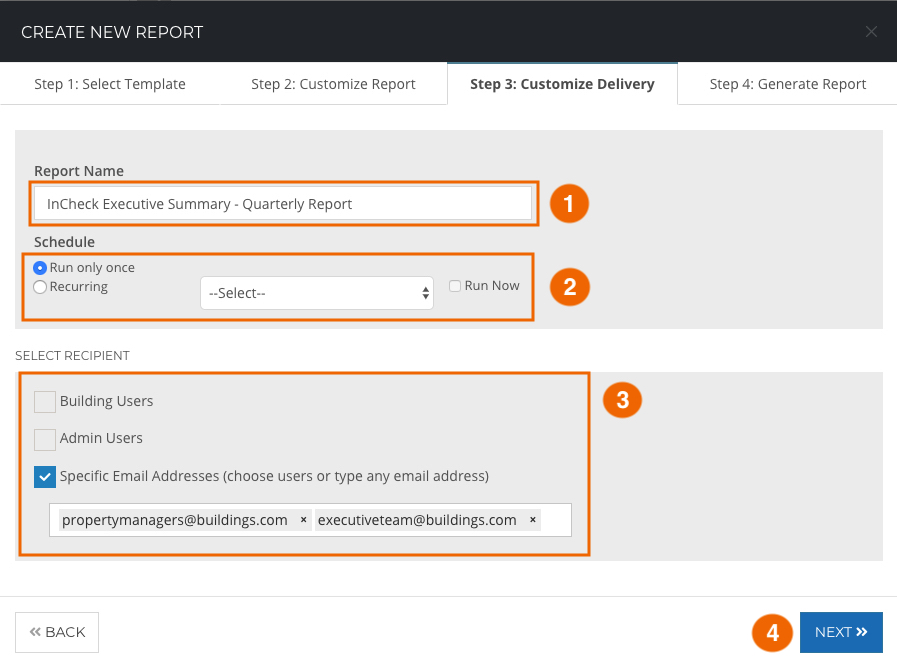
Task: Click orange callout number 4
Action: click(x=772, y=633)
